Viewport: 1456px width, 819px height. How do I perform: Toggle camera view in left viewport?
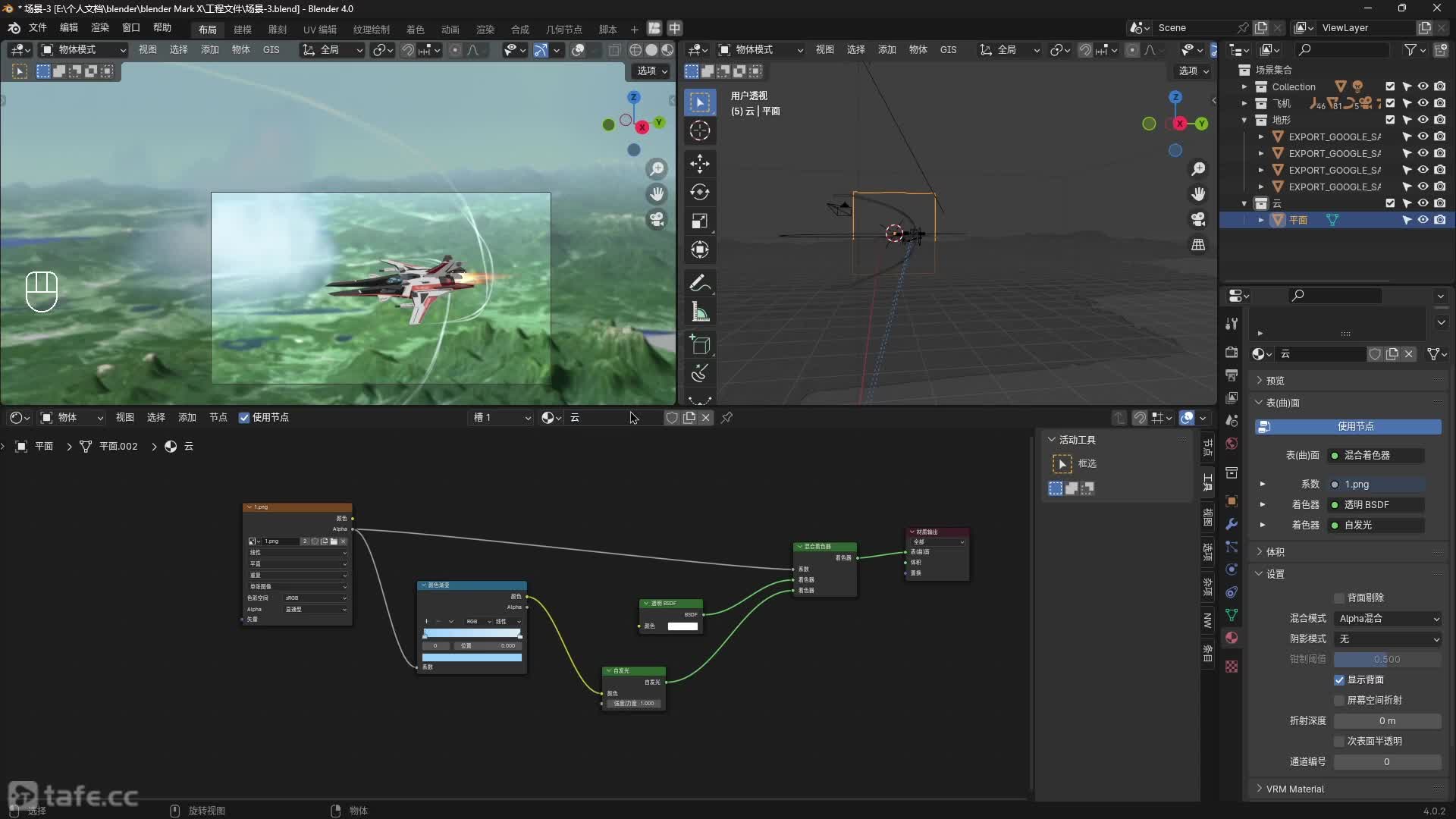click(657, 219)
